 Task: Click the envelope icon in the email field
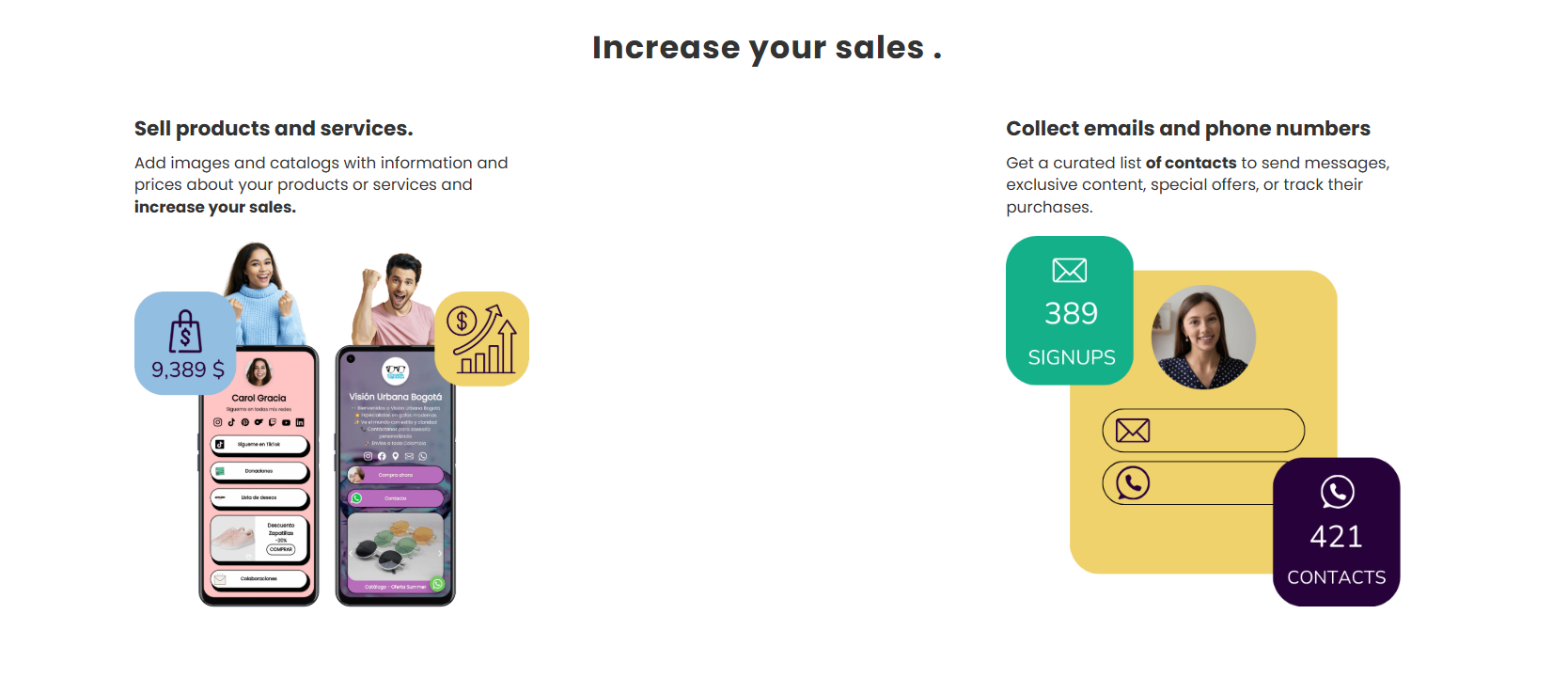tap(1133, 431)
